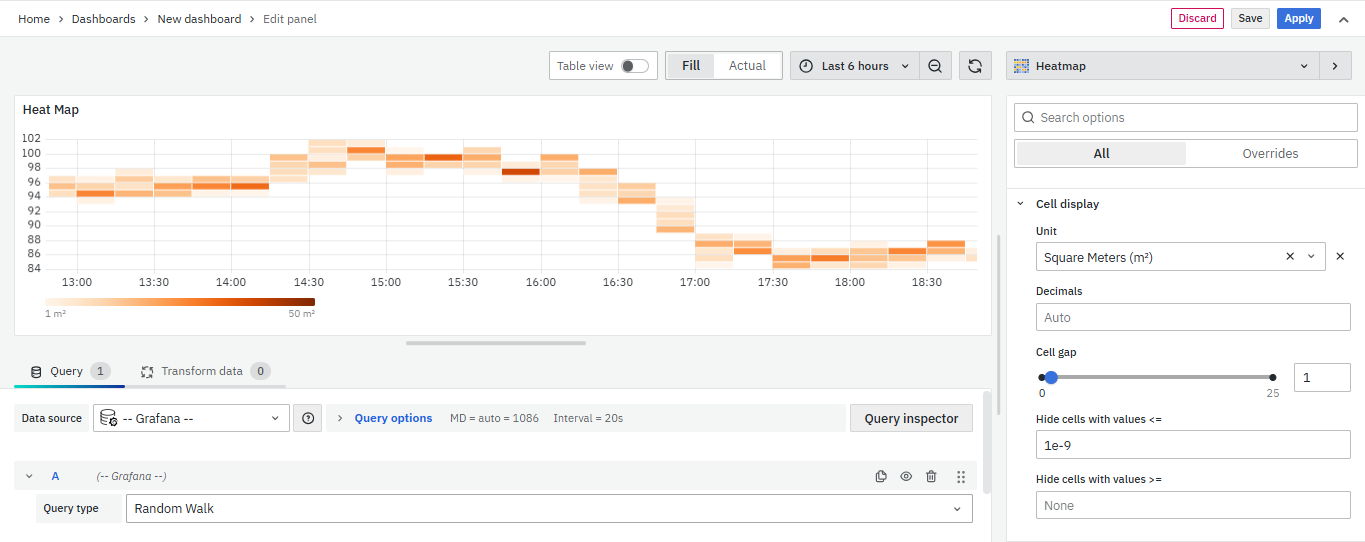This screenshot has width=1365, height=542.
Task: Open the Query inspector
Action: pos(910,418)
